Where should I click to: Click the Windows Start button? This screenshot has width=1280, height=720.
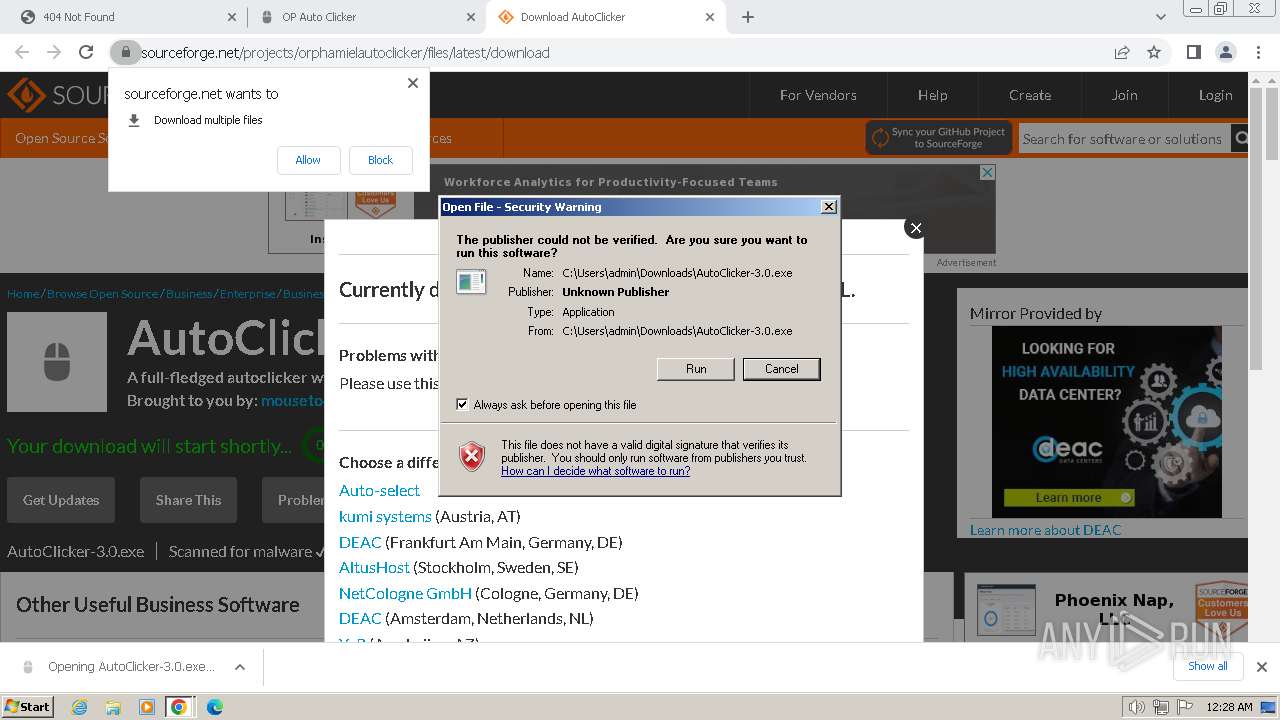[27, 707]
